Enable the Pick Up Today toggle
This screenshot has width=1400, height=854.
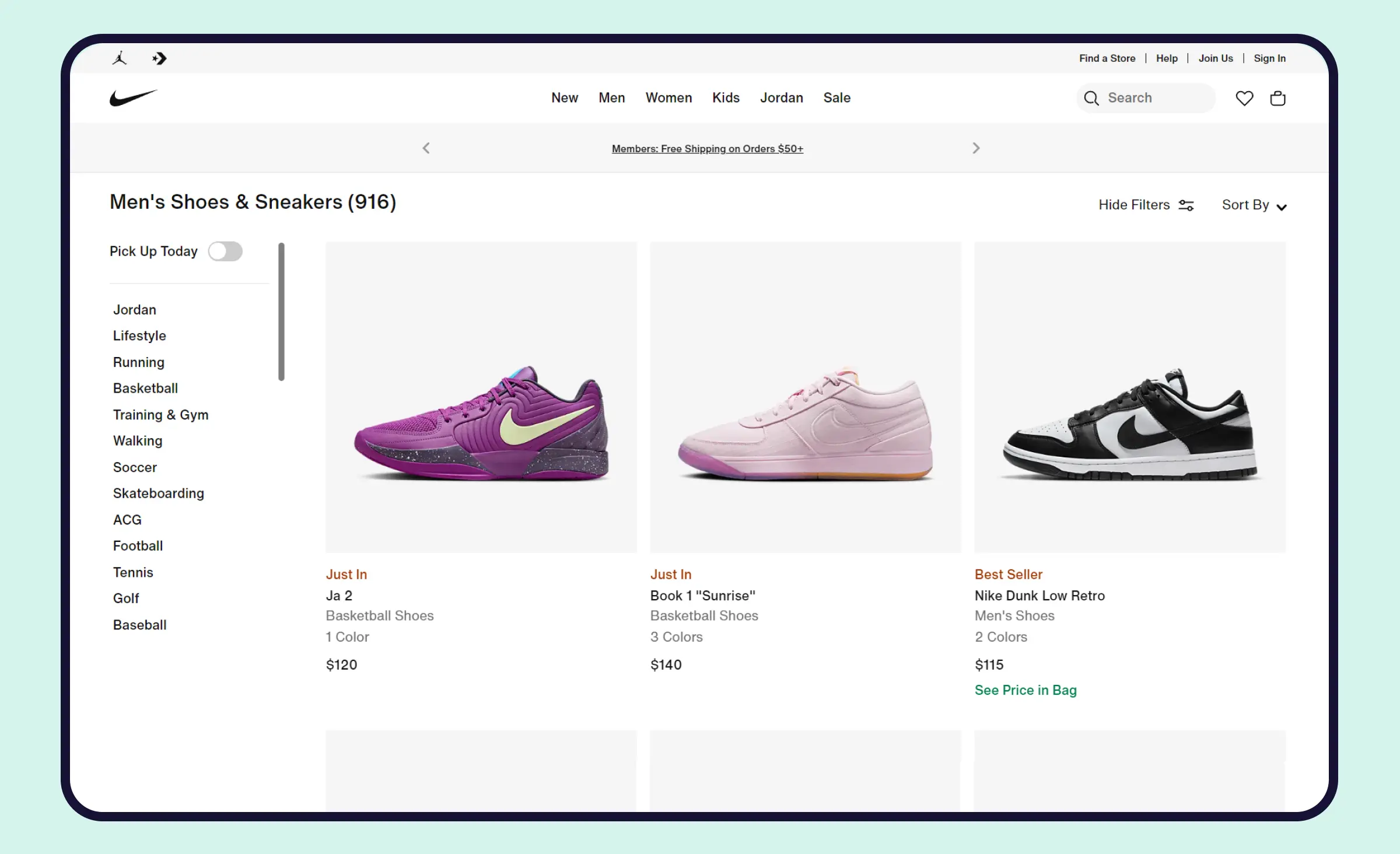(226, 251)
